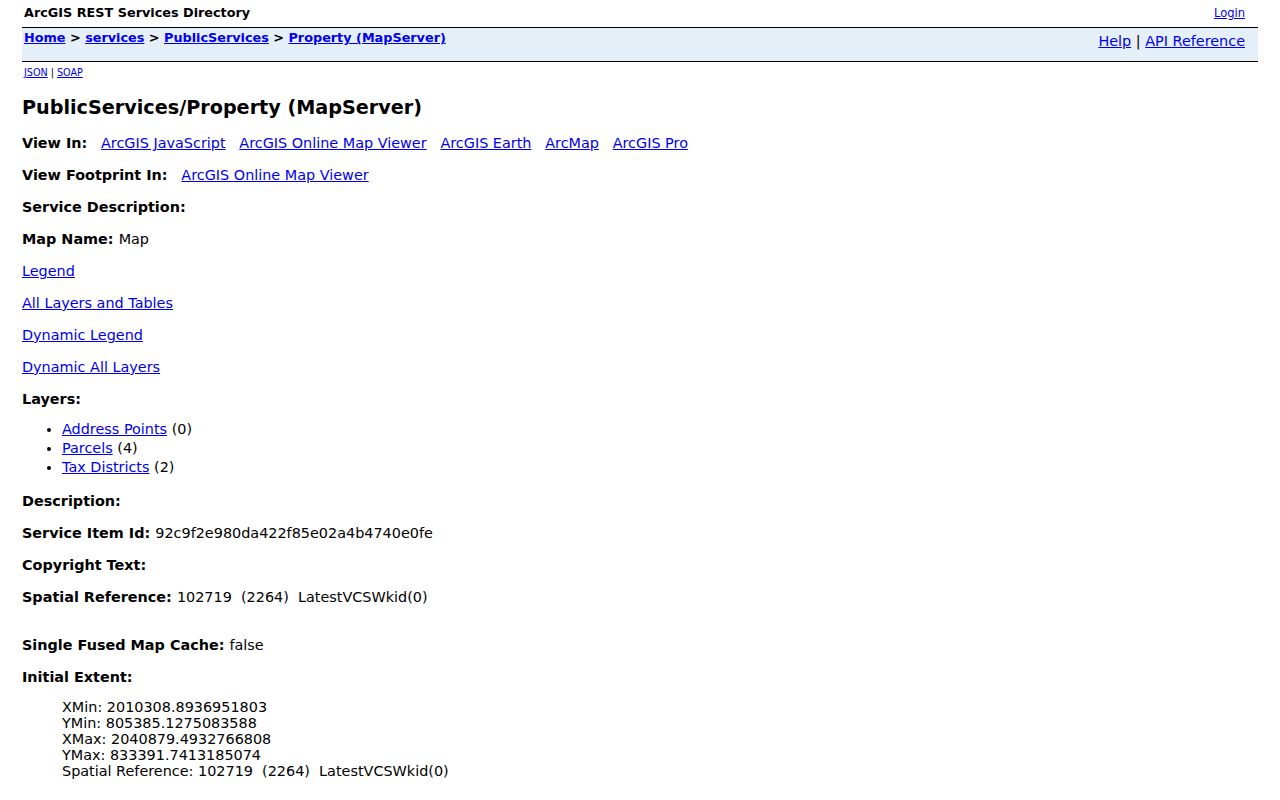View the SOAP format link
The width and height of the screenshot is (1280, 800).
pyautogui.click(x=70, y=72)
